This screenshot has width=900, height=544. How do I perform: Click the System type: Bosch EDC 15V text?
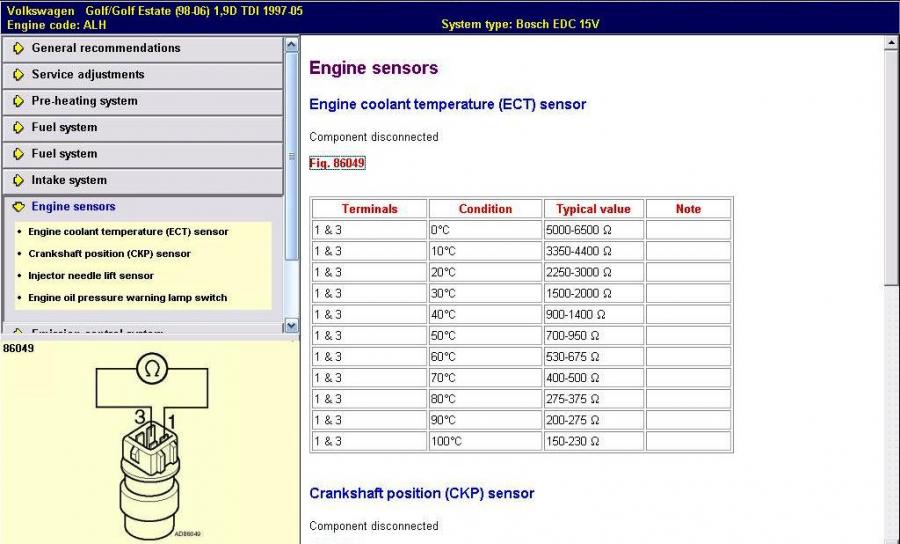point(520,24)
